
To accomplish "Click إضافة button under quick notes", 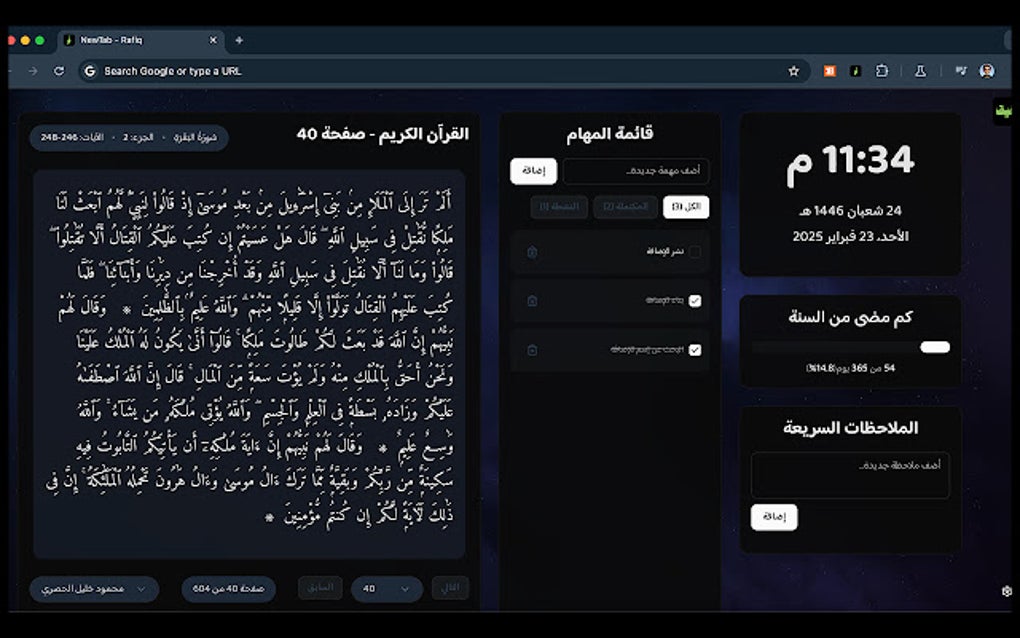I will click(x=774, y=517).
